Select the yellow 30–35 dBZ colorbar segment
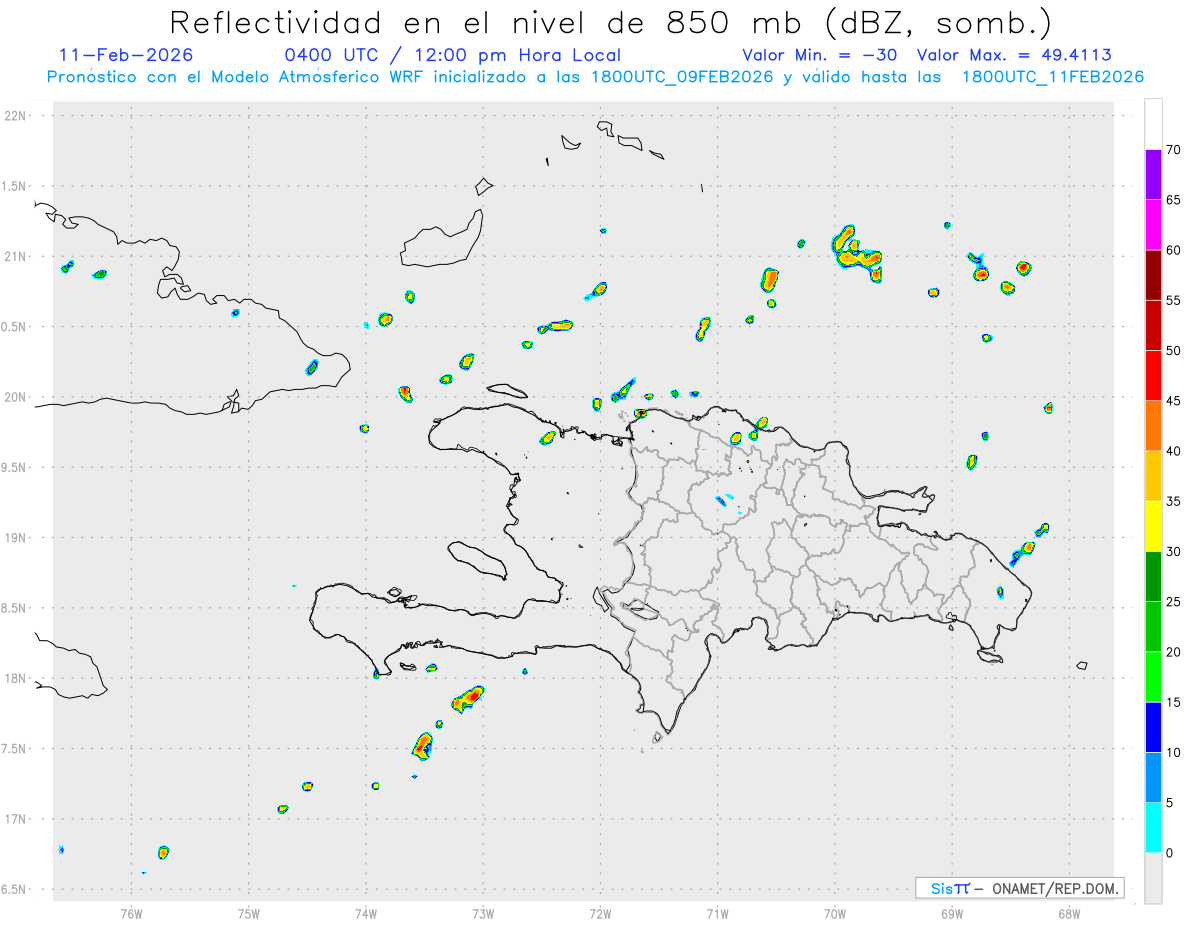This screenshot has height=927, width=1200. tap(1153, 526)
